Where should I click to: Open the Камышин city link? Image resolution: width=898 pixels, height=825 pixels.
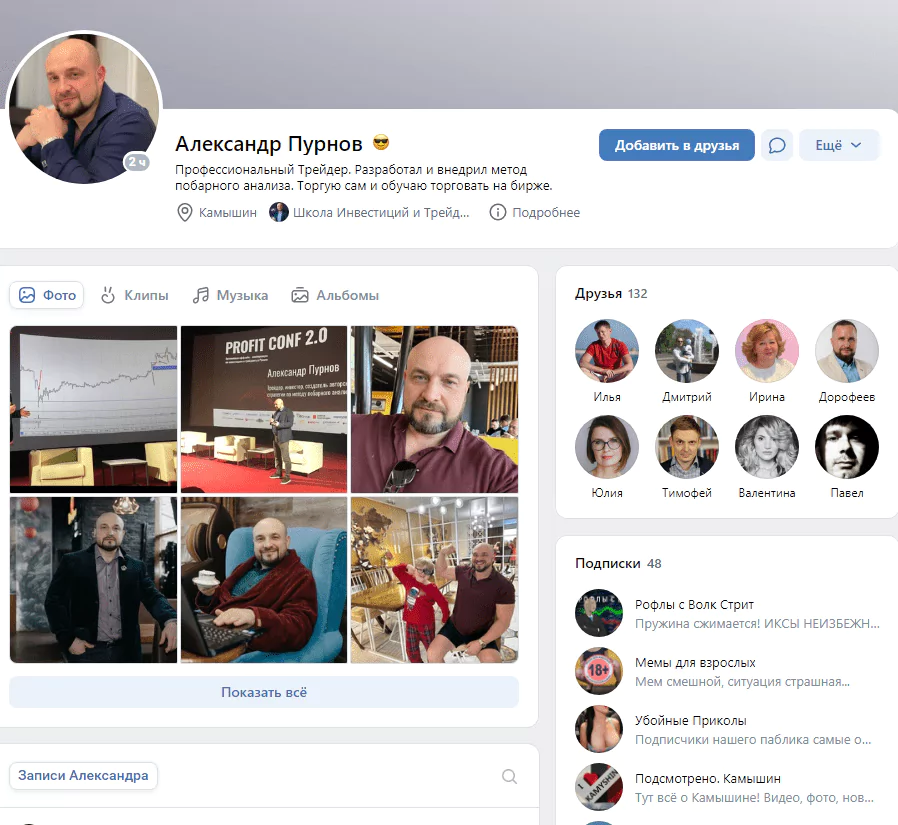pyautogui.click(x=227, y=212)
